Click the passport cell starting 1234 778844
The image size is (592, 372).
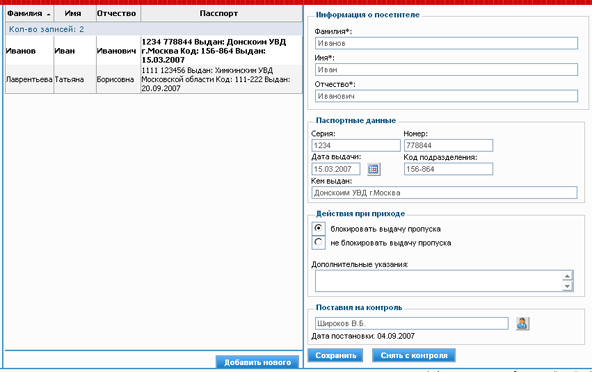(222, 51)
